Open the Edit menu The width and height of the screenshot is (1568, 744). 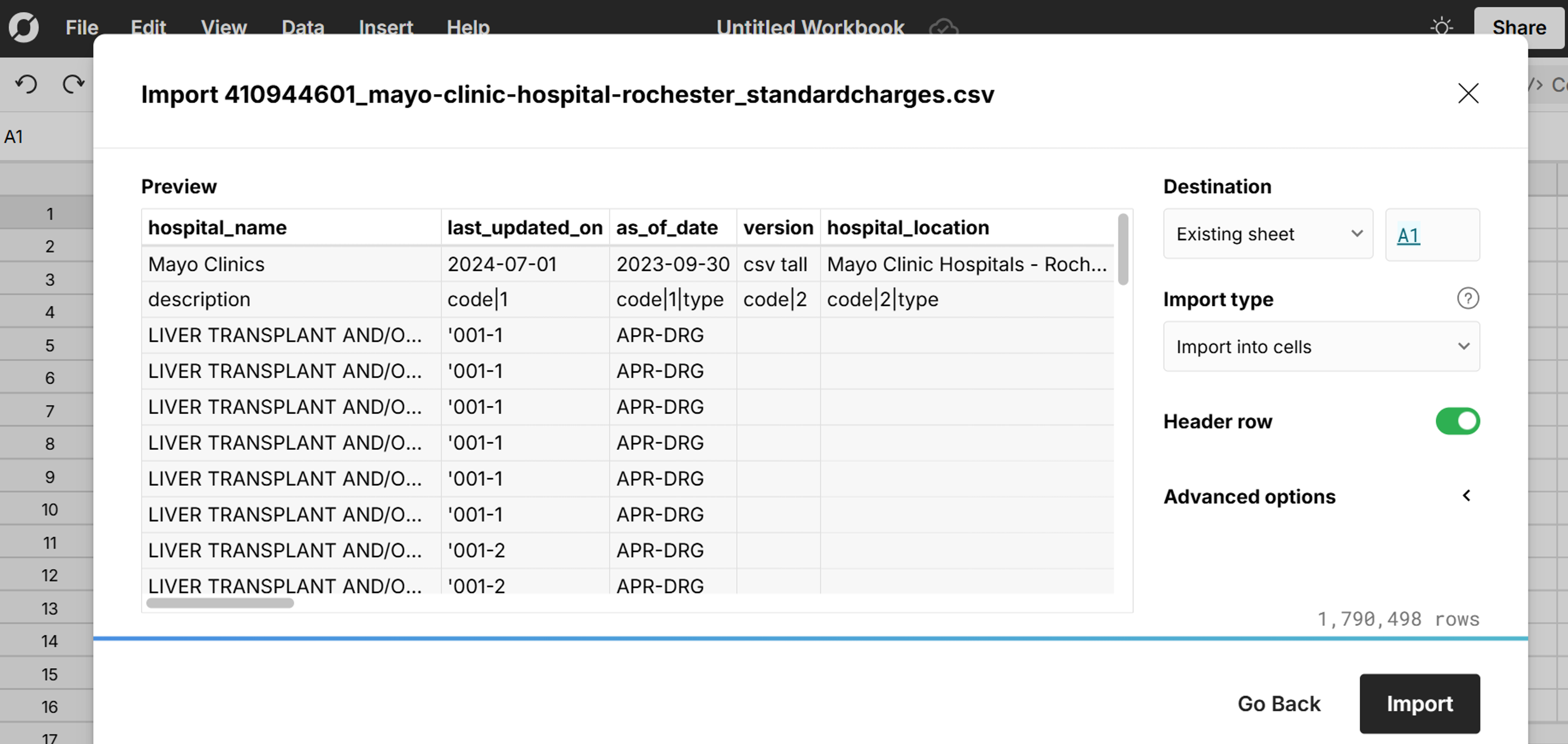point(148,27)
